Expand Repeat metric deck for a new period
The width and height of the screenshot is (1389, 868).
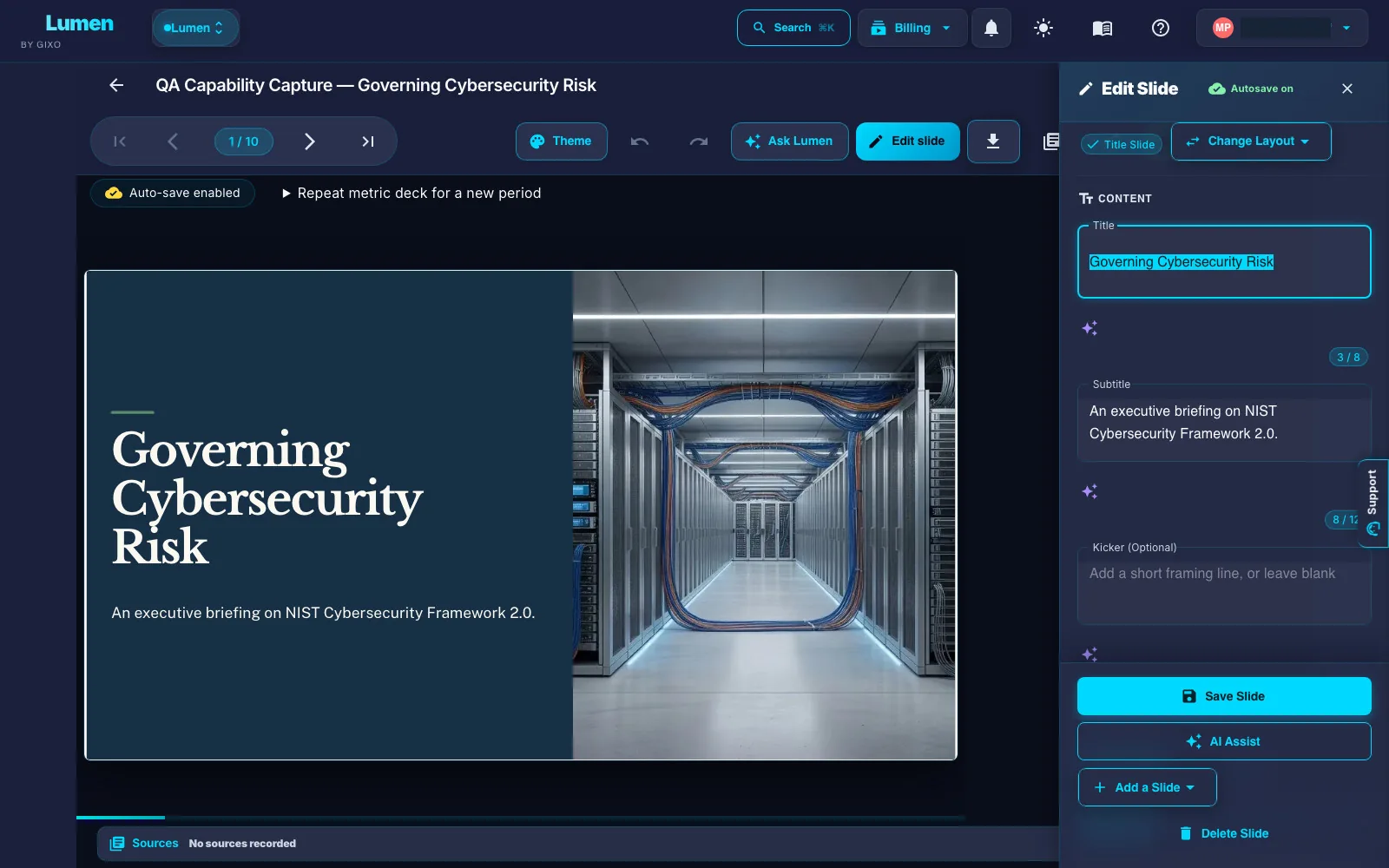point(411,193)
